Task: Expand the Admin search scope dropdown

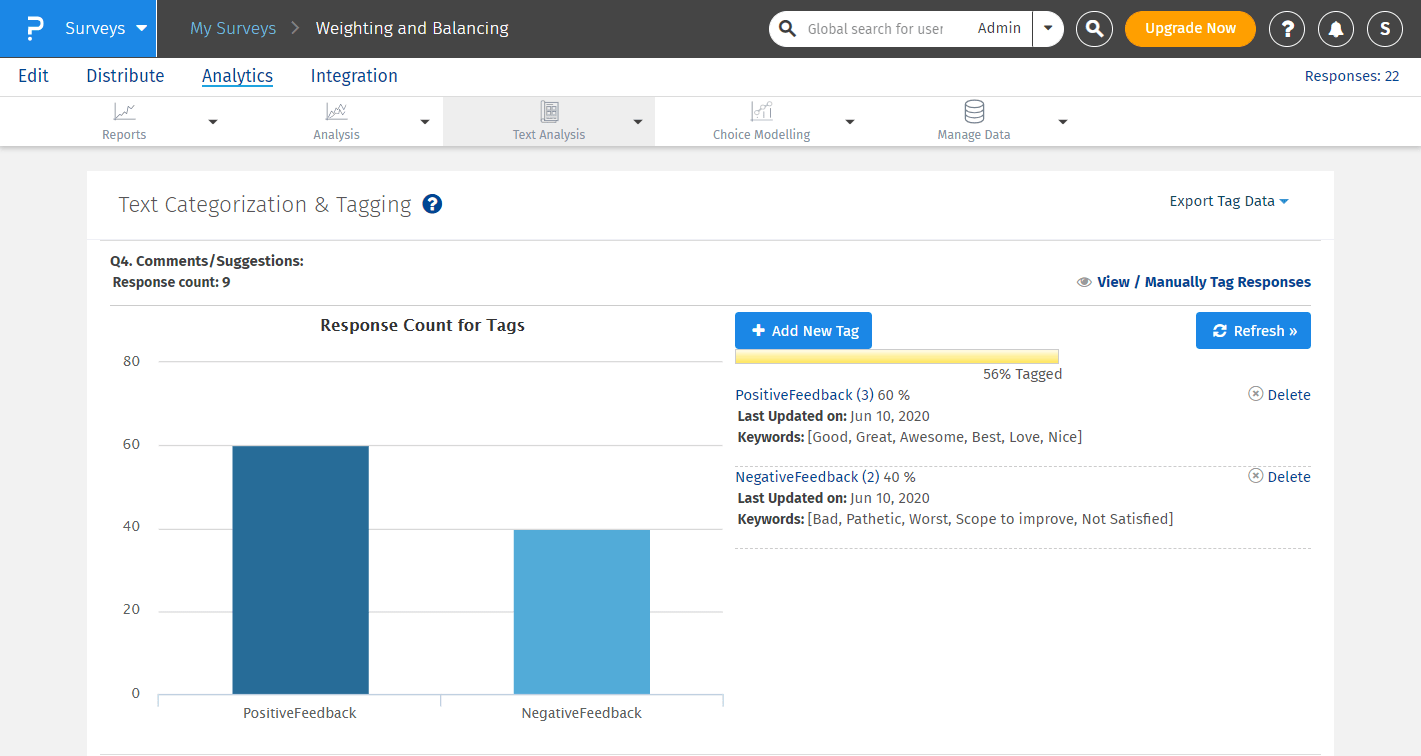Action: (x=1047, y=29)
